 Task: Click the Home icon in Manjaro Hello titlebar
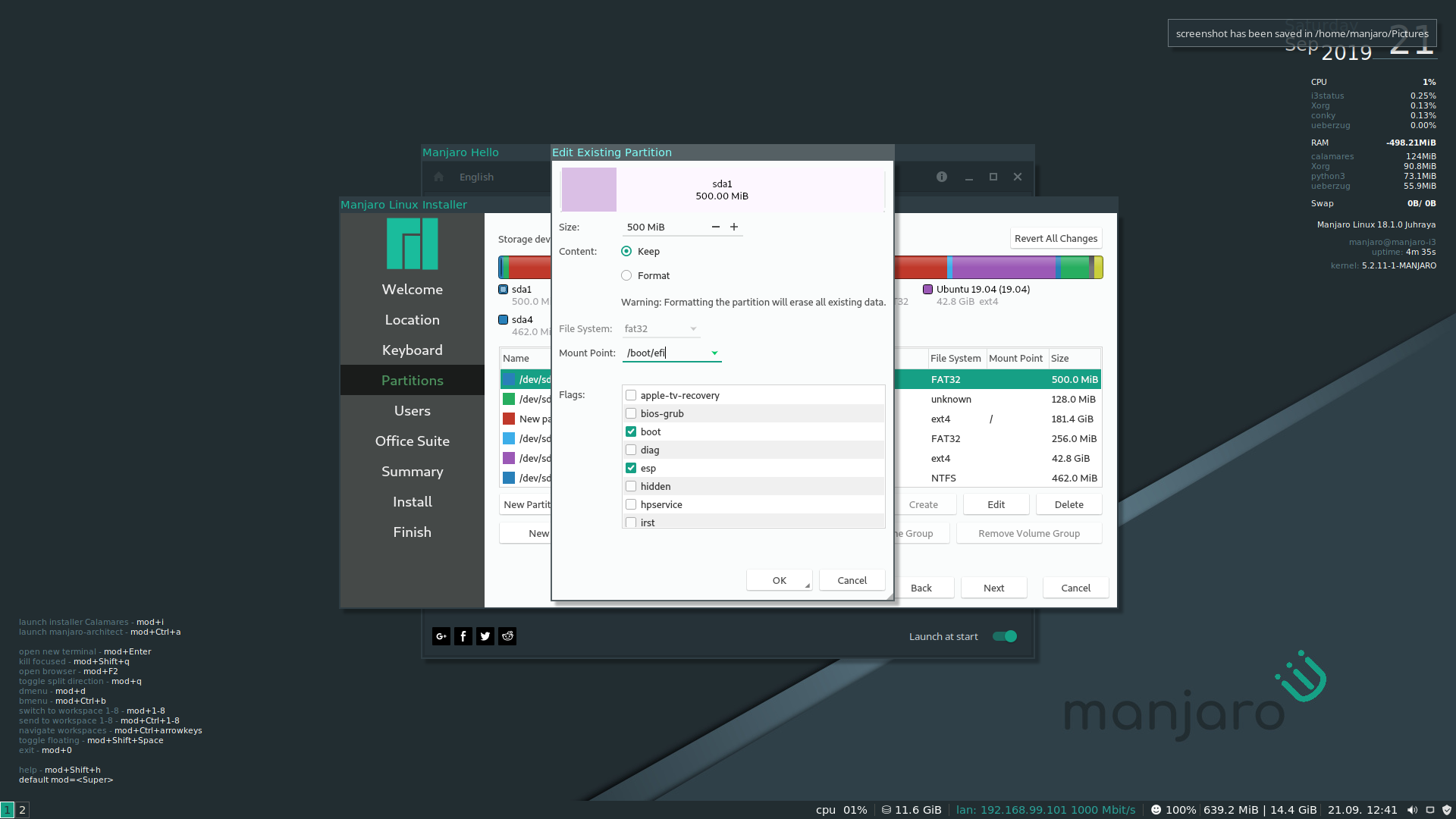pos(438,177)
